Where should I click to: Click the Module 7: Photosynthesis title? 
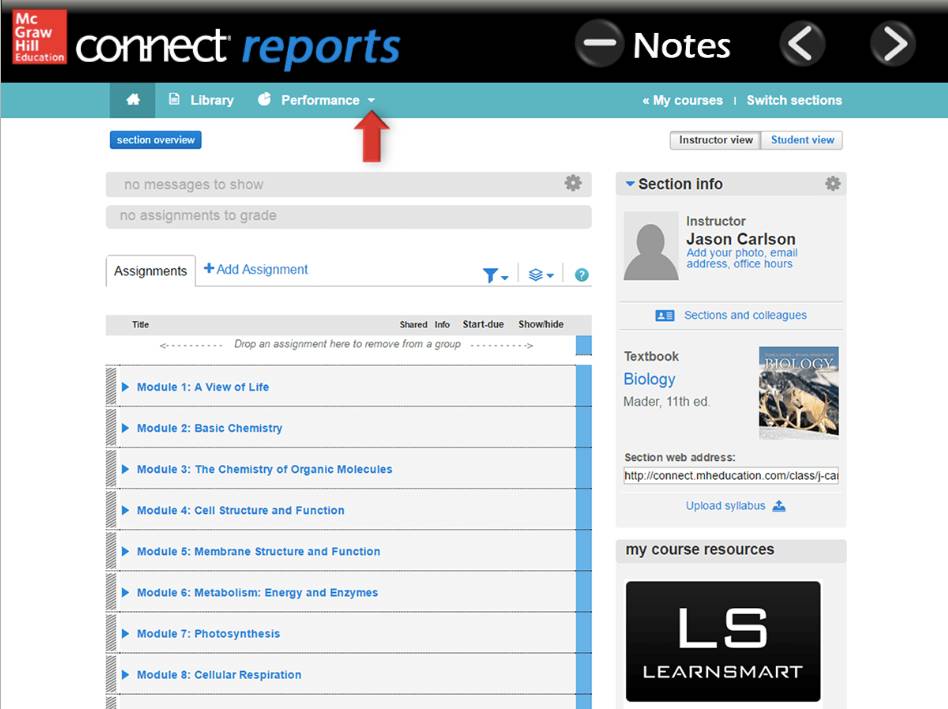click(x=208, y=633)
